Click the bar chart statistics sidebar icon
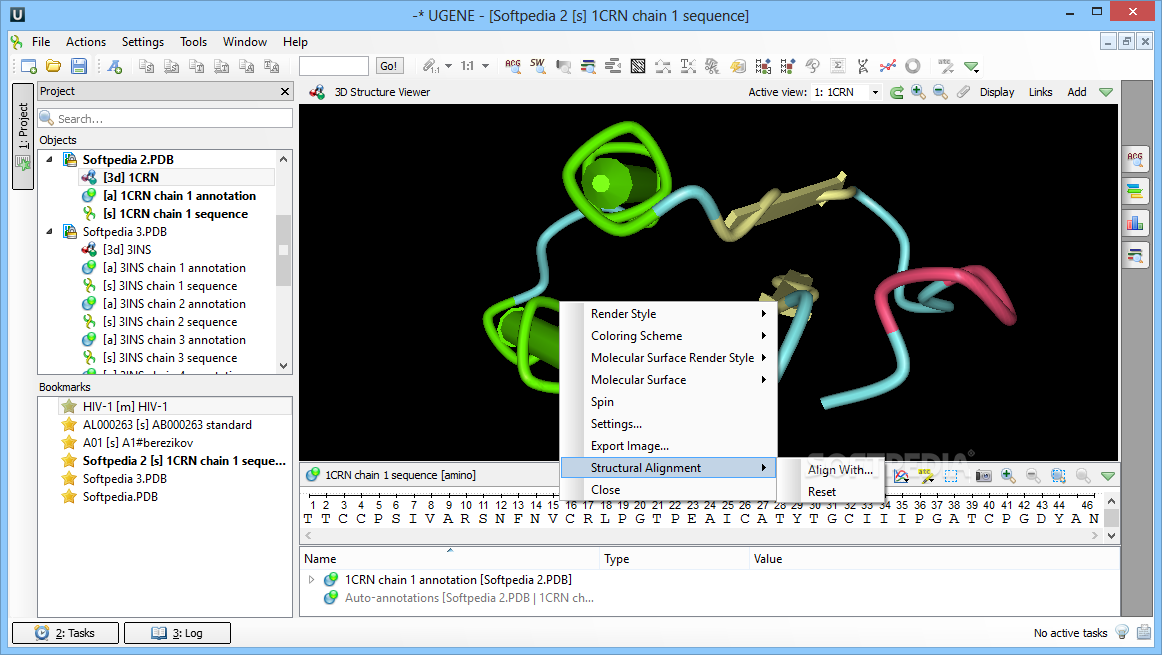 [x=1135, y=223]
